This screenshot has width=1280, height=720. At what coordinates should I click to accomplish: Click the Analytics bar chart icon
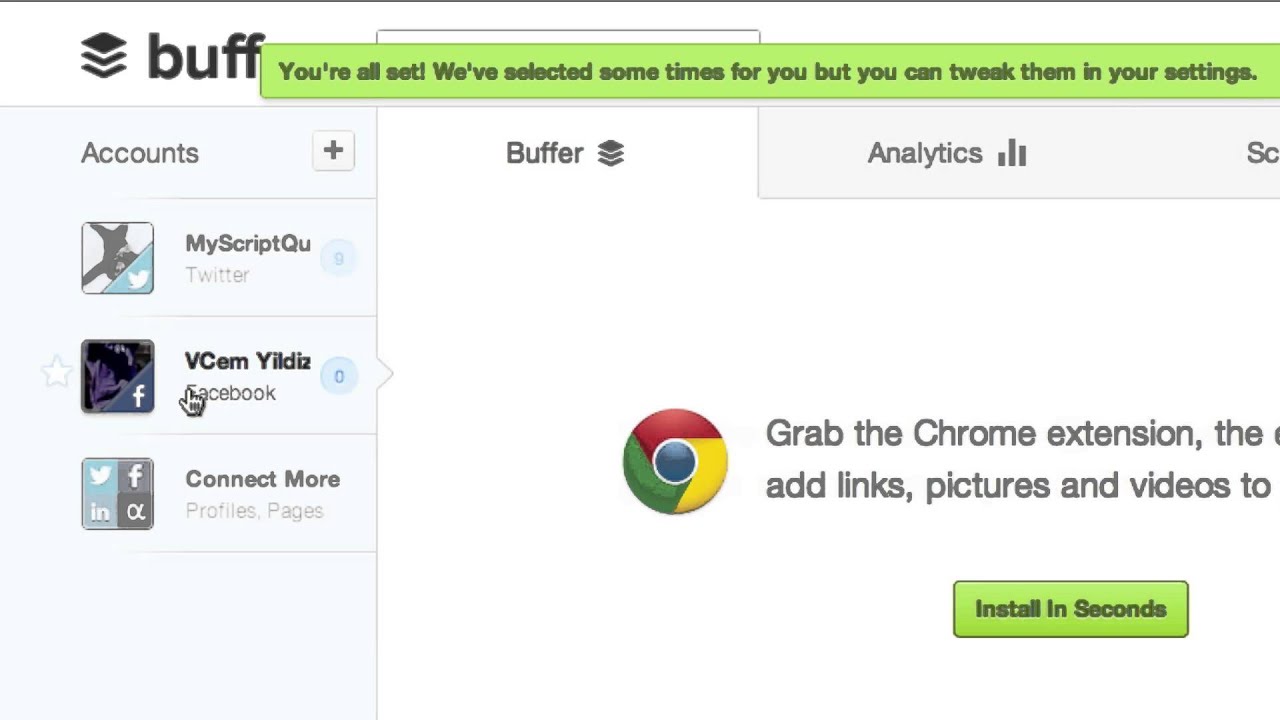(x=1012, y=153)
